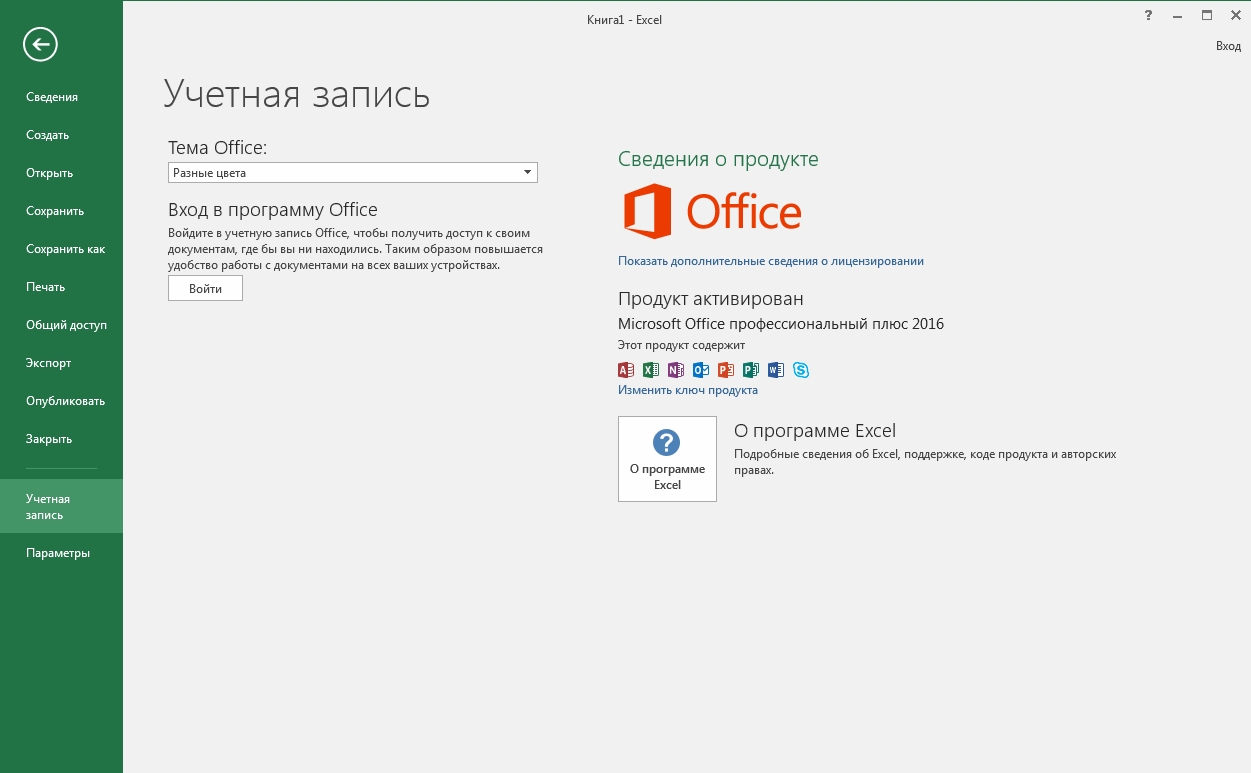Viewport: 1251px width, 773px height.
Task: Click the Этот продукт содержит label
Action: pos(681,345)
